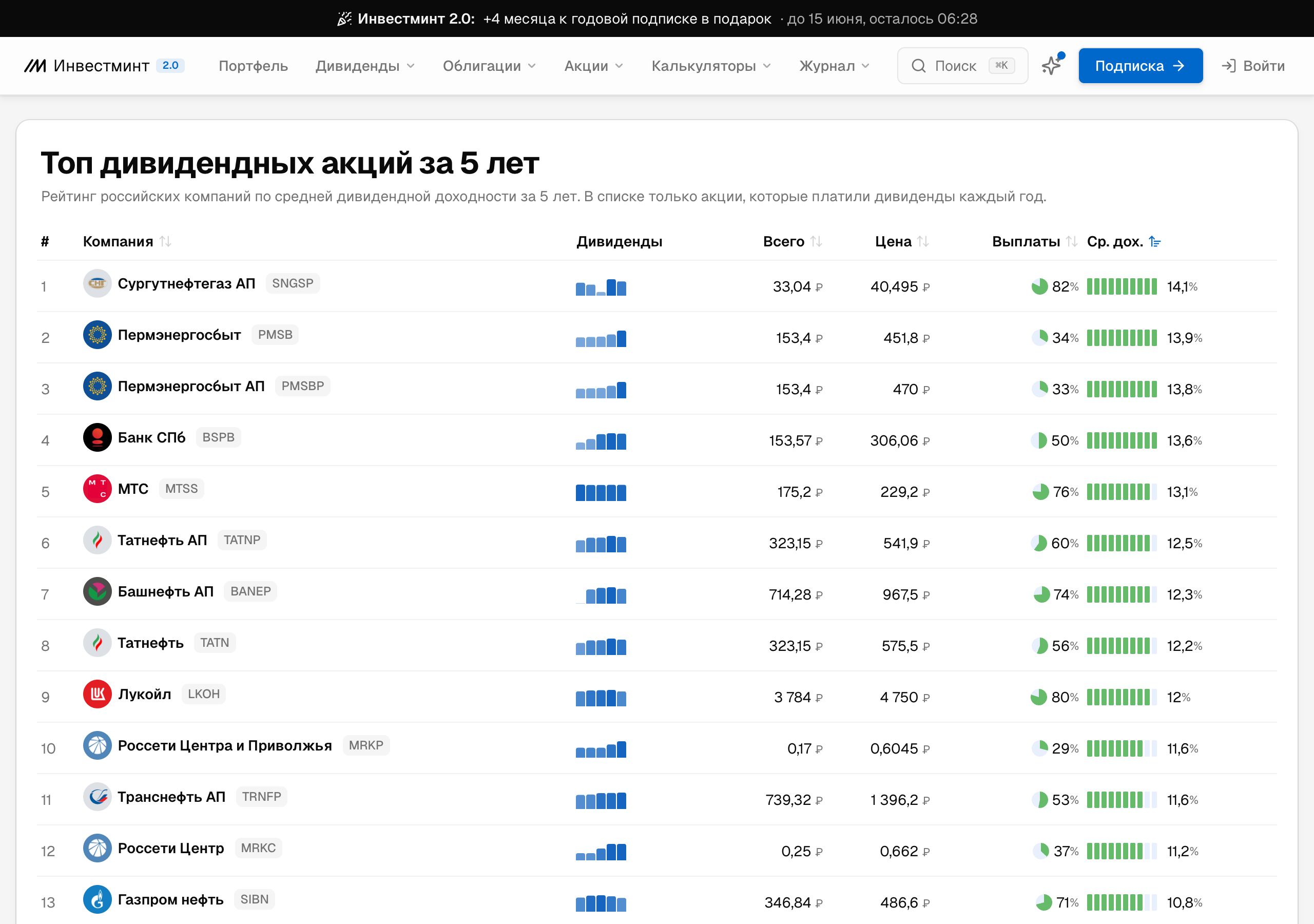Click the Газпром нефть logo

(x=98, y=899)
